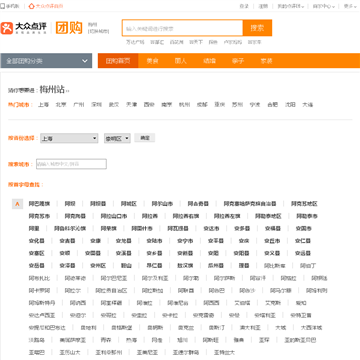The image size is (360, 360).
Task: Open the 美食 navigation tab
Action: [x=152, y=61]
